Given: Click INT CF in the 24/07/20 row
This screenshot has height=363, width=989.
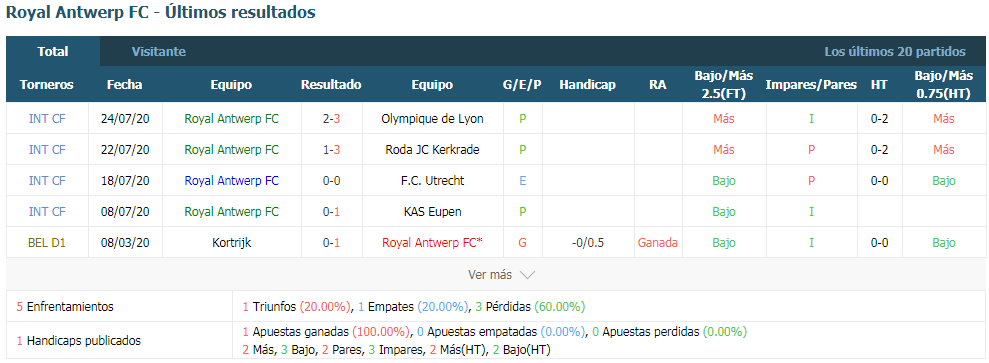Looking at the screenshot, I should 47,118.
